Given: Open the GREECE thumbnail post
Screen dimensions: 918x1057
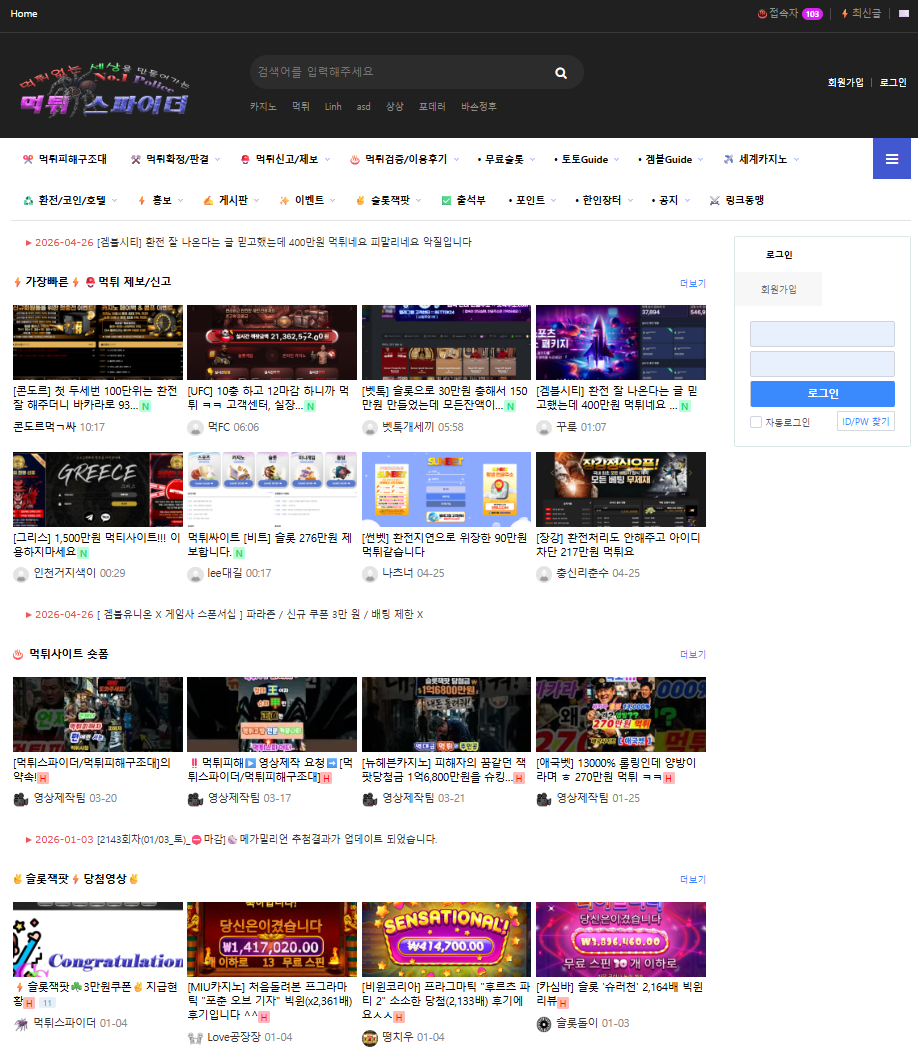Looking at the screenshot, I should pyautogui.click(x=98, y=489).
